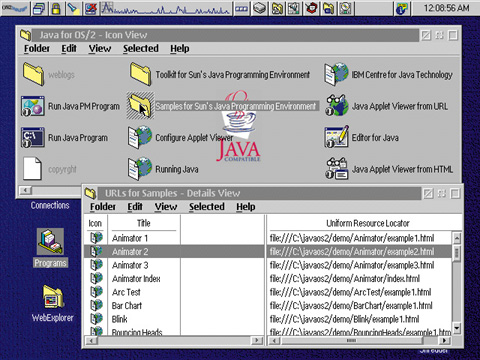This screenshot has height=360, width=480.
Task: Click the down arrow of the vertical scrollbar
Action: [457, 328]
